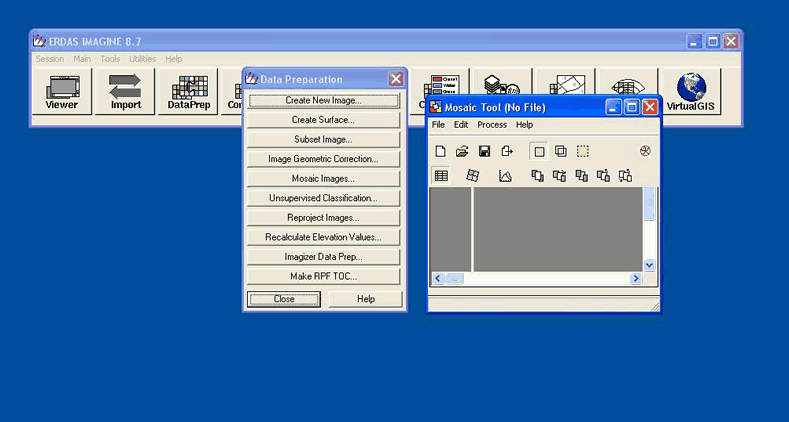Click the vertical scrollbar thumb in Mosaic Tool
This screenshot has height=422, width=789.
point(649,203)
